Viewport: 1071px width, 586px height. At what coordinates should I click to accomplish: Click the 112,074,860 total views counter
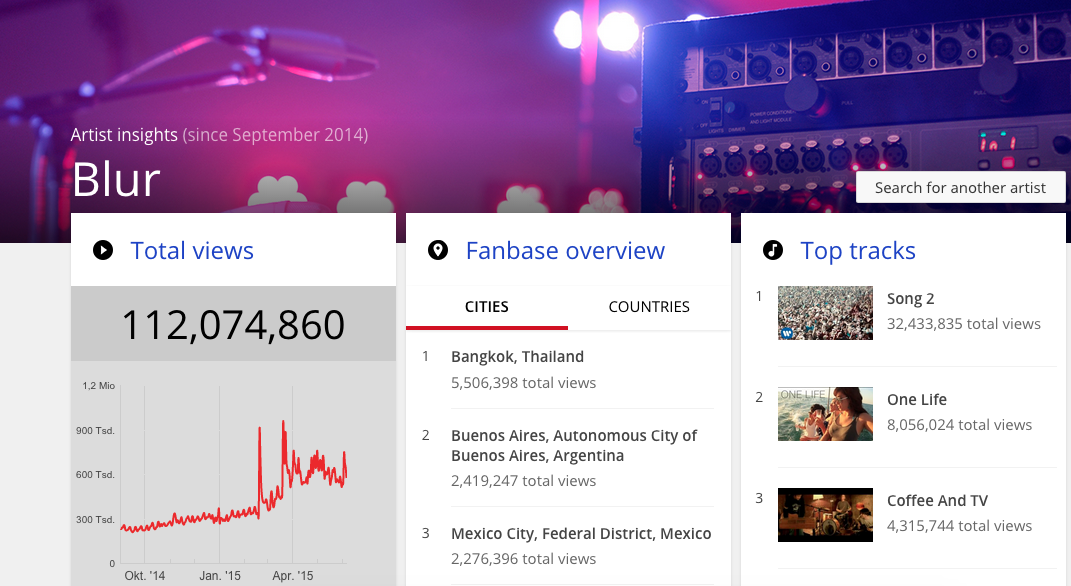tap(233, 324)
